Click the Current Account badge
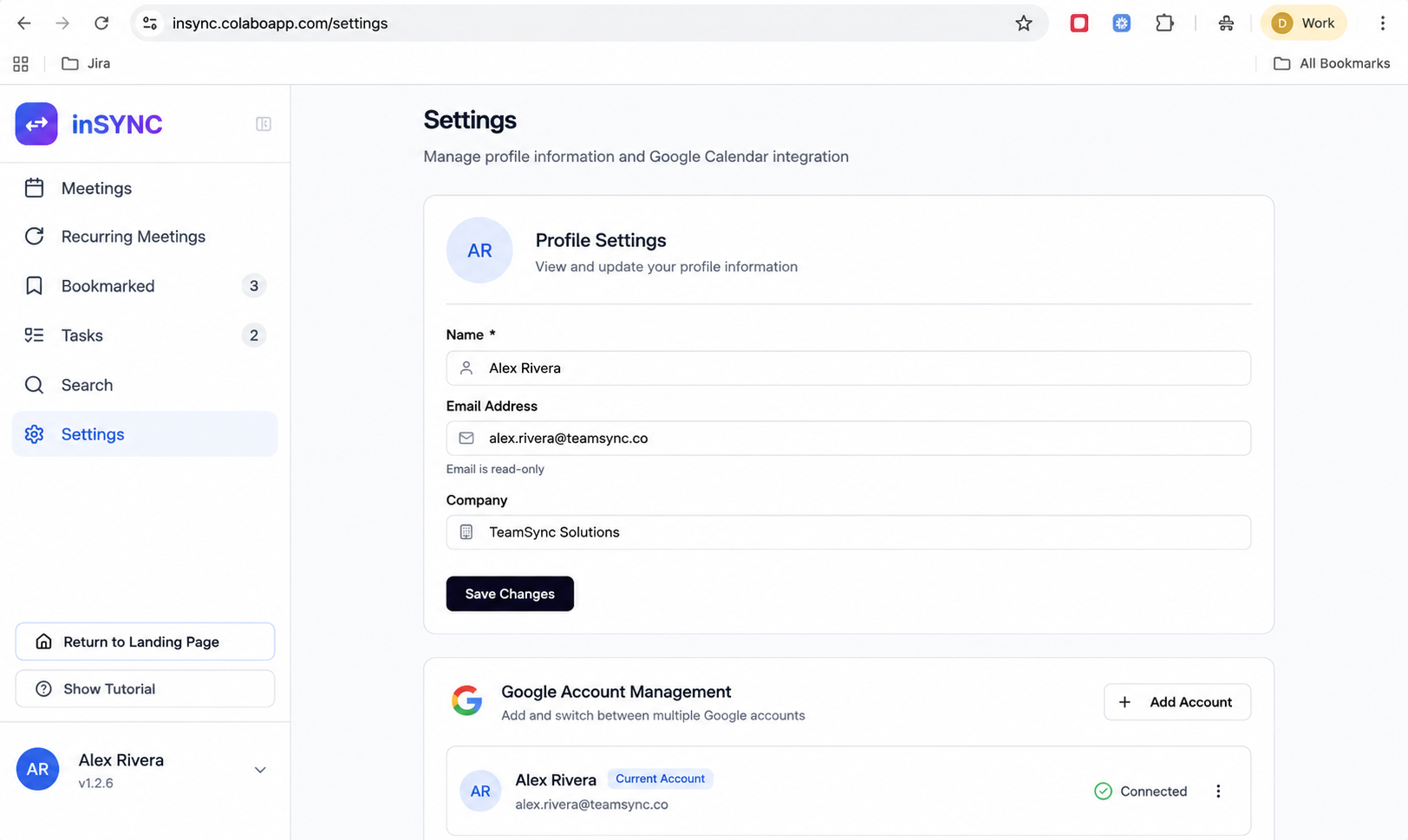 660,778
